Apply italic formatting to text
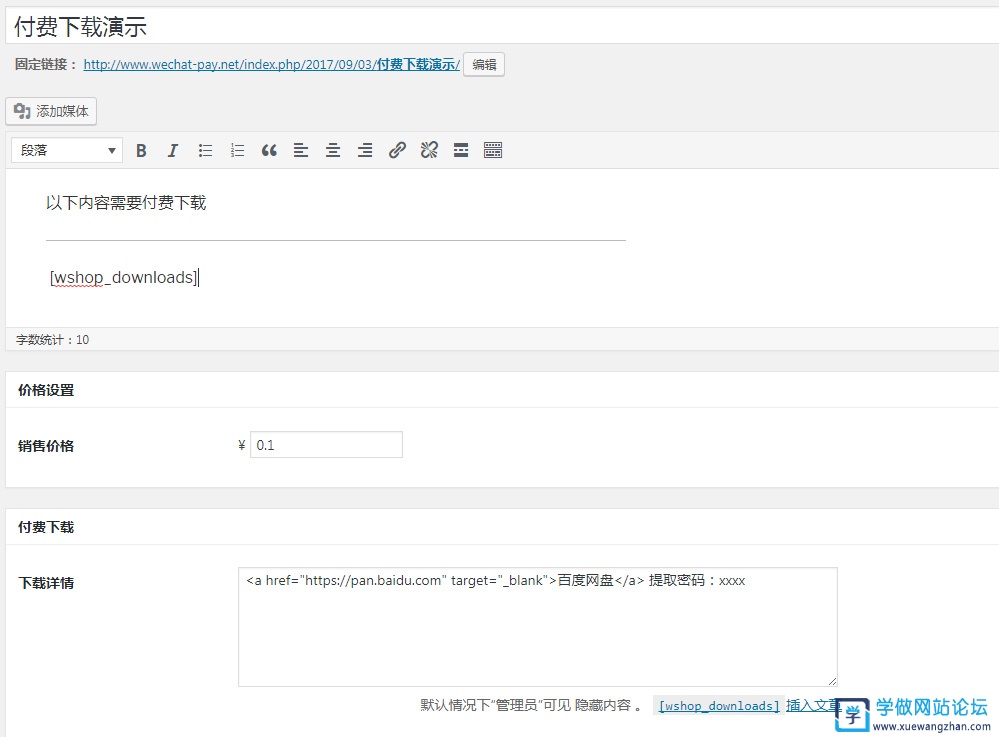The image size is (999, 737). pyautogui.click(x=173, y=150)
